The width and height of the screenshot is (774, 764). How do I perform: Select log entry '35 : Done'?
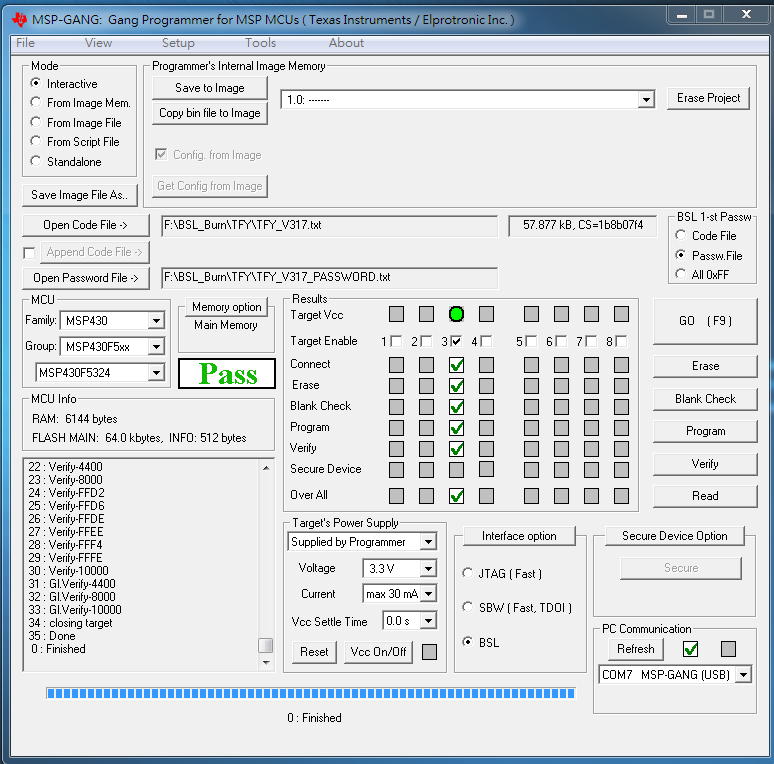point(52,636)
